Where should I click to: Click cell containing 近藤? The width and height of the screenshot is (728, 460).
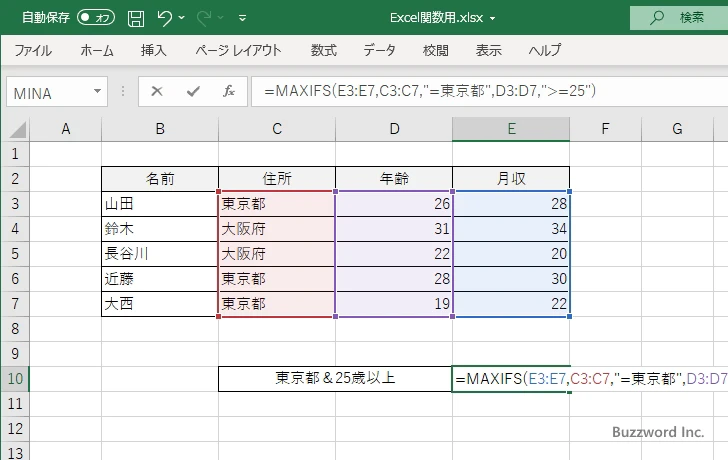click(160, 279)
